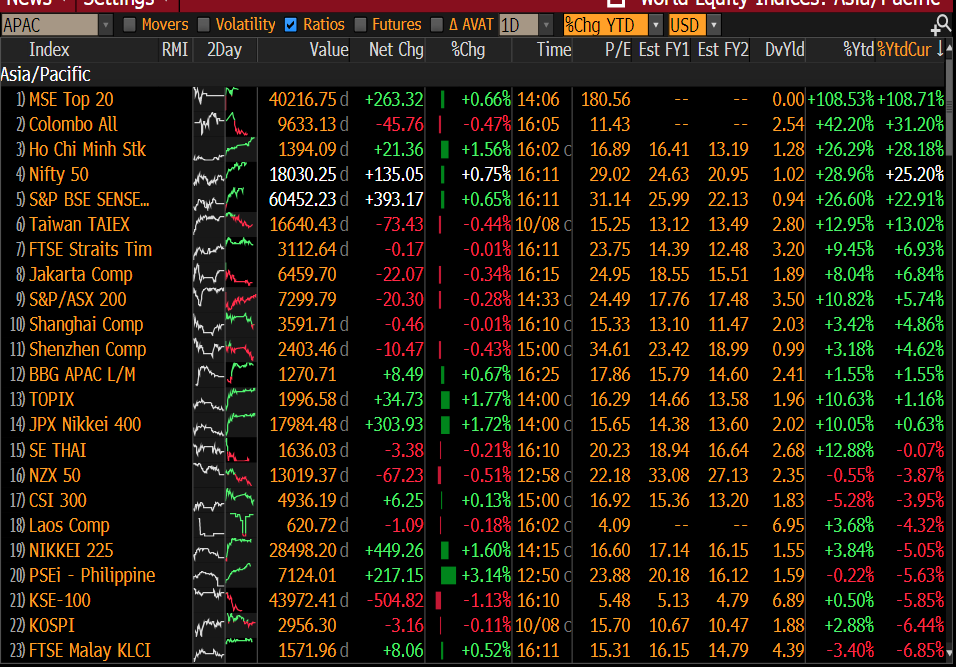
Task: Select the KOSPI index
Action: pyautogui.click(x=51, y=626)
